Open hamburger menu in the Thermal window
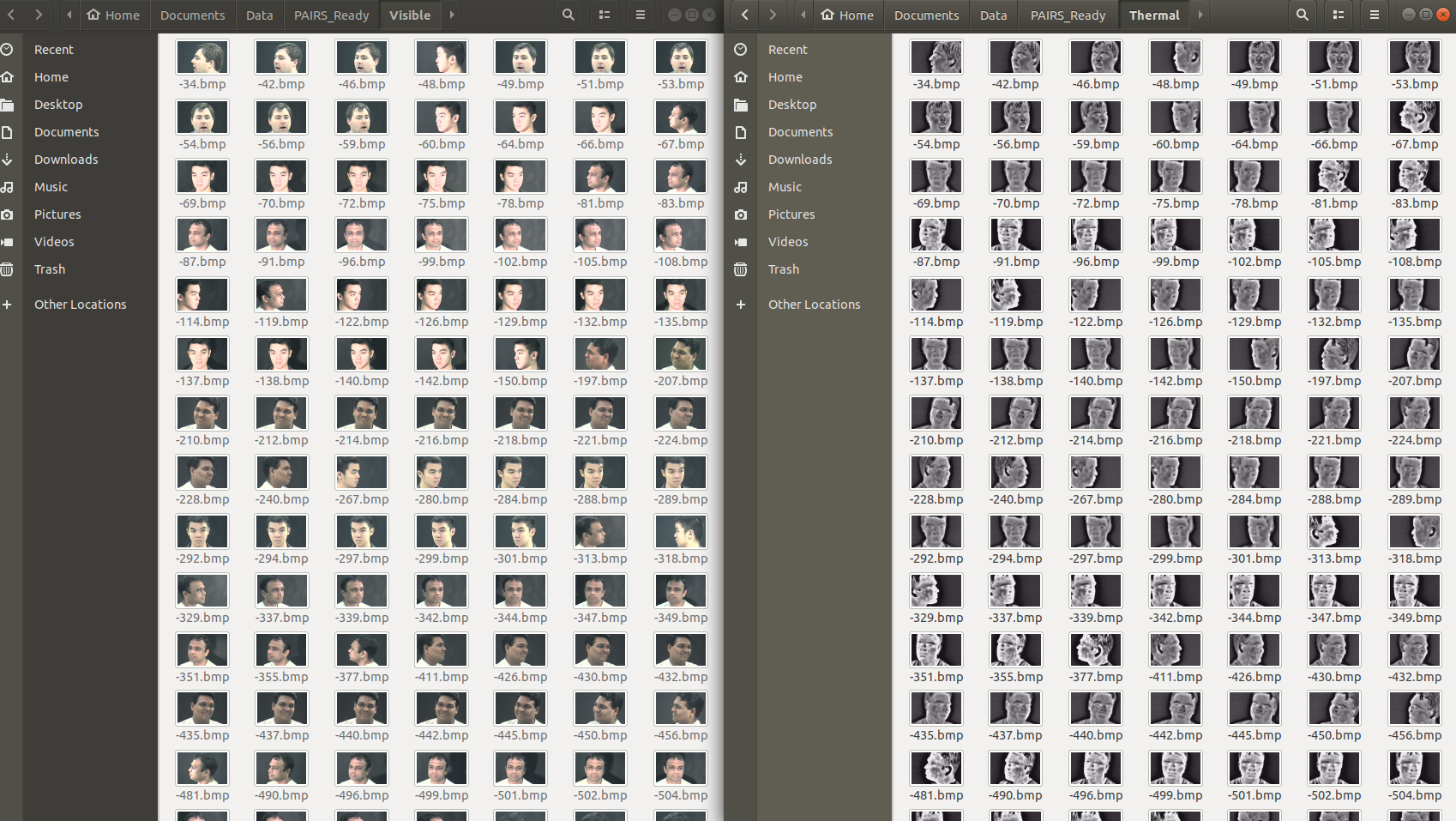Image resolution: width=1456 pixels, height=821 pixels. pyautogui.click(x=1374, y=15)
